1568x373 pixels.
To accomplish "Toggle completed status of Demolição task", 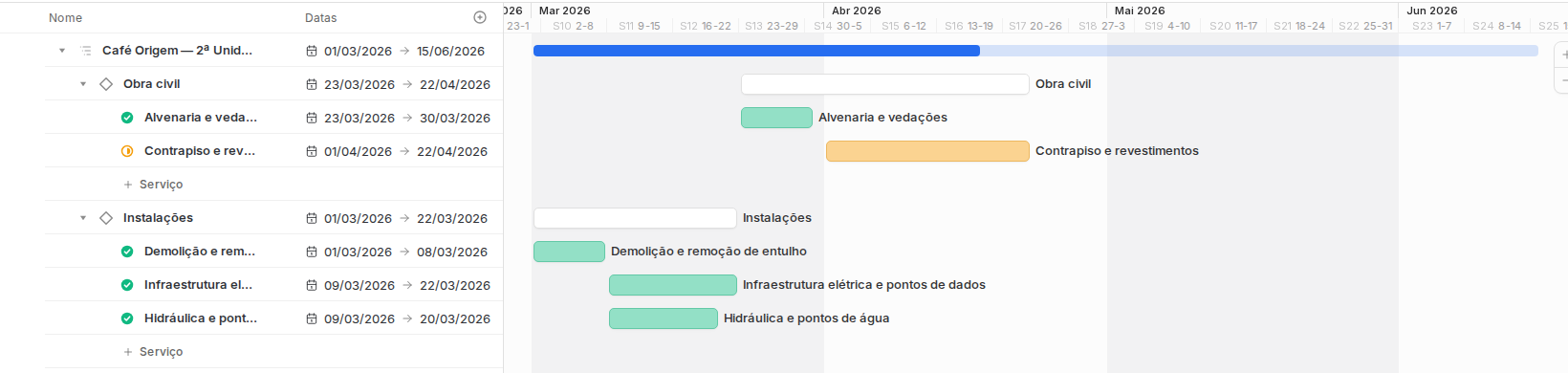I will pyautogui.click(x=127, y=252).
